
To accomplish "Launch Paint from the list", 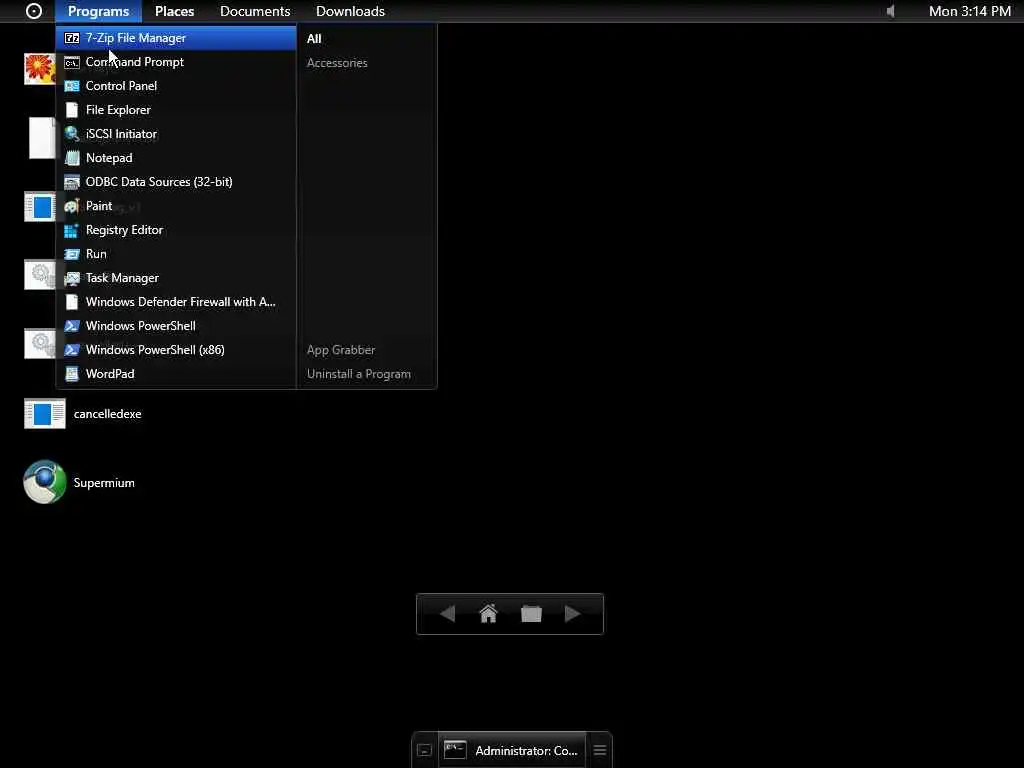I will 176,206.
